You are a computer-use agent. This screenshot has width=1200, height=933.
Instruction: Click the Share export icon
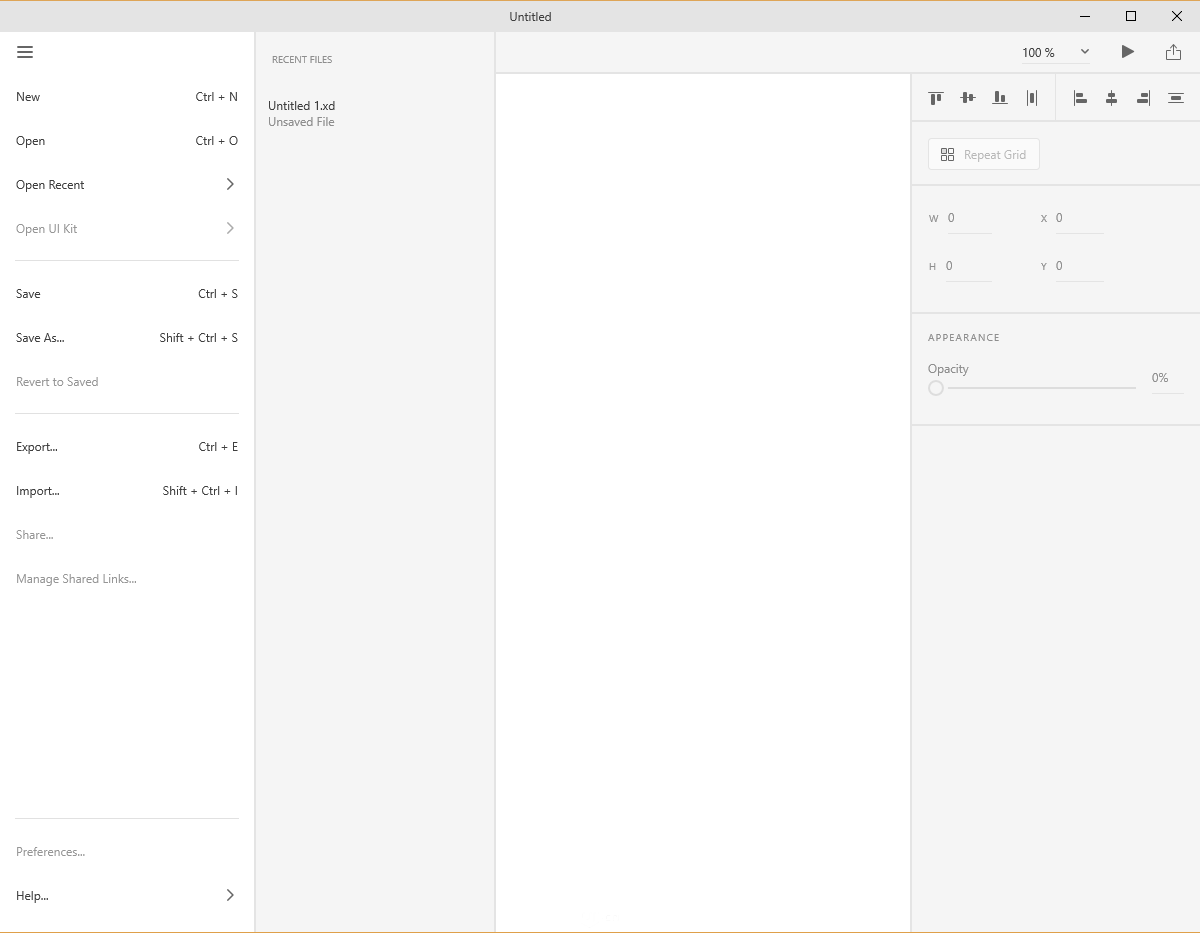1173,51
